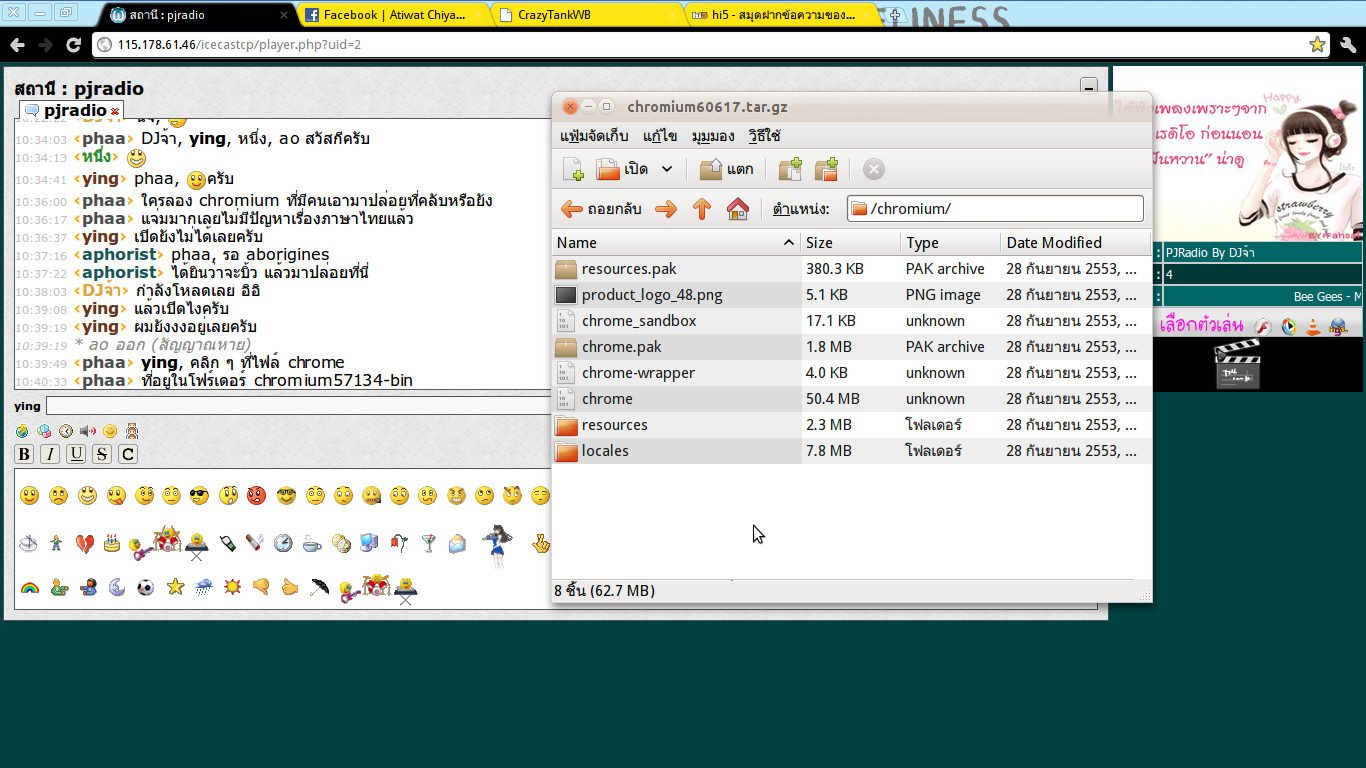The height and width of the screenshot is (768, 1366).
Task: Switch to the Facebook browser tab
Action: click(393, 15)
